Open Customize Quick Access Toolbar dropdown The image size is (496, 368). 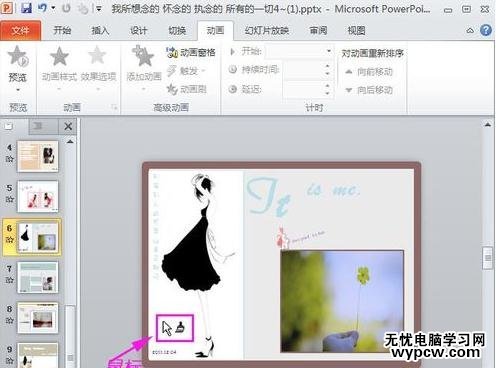(98, 9)
